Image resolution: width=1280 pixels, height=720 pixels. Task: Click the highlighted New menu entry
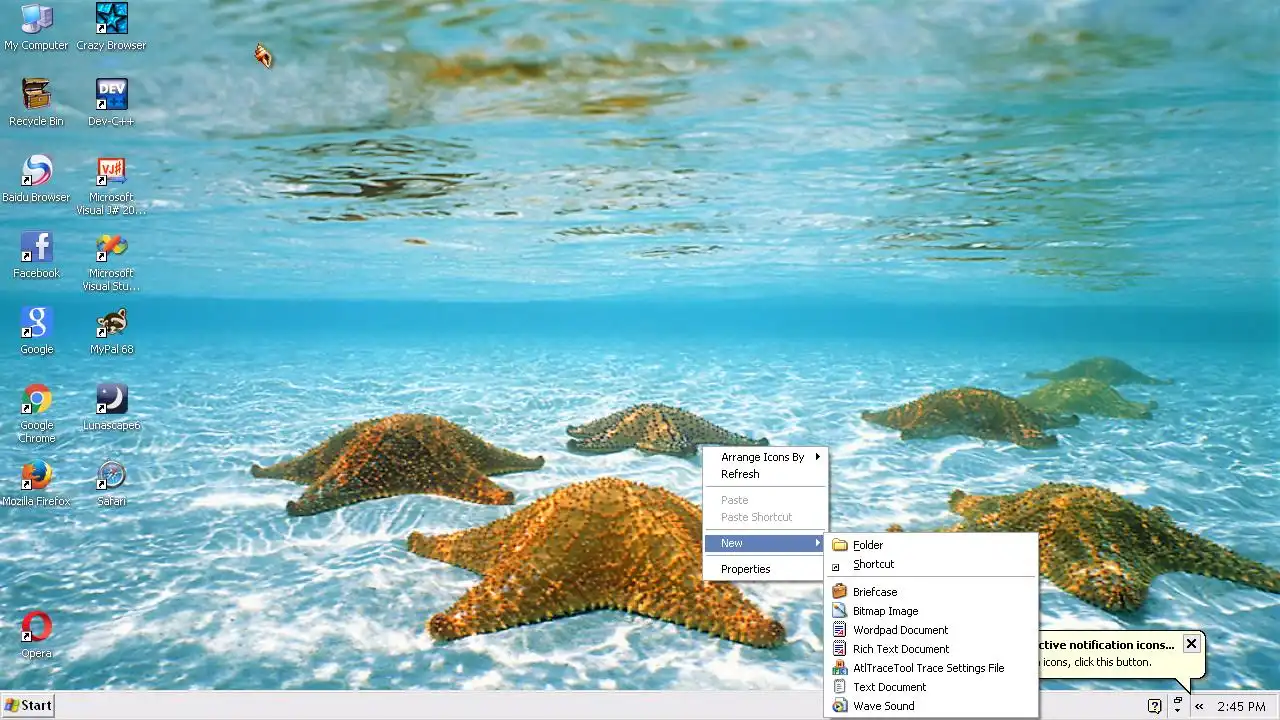pyautogui.click(x=765, y=543)
